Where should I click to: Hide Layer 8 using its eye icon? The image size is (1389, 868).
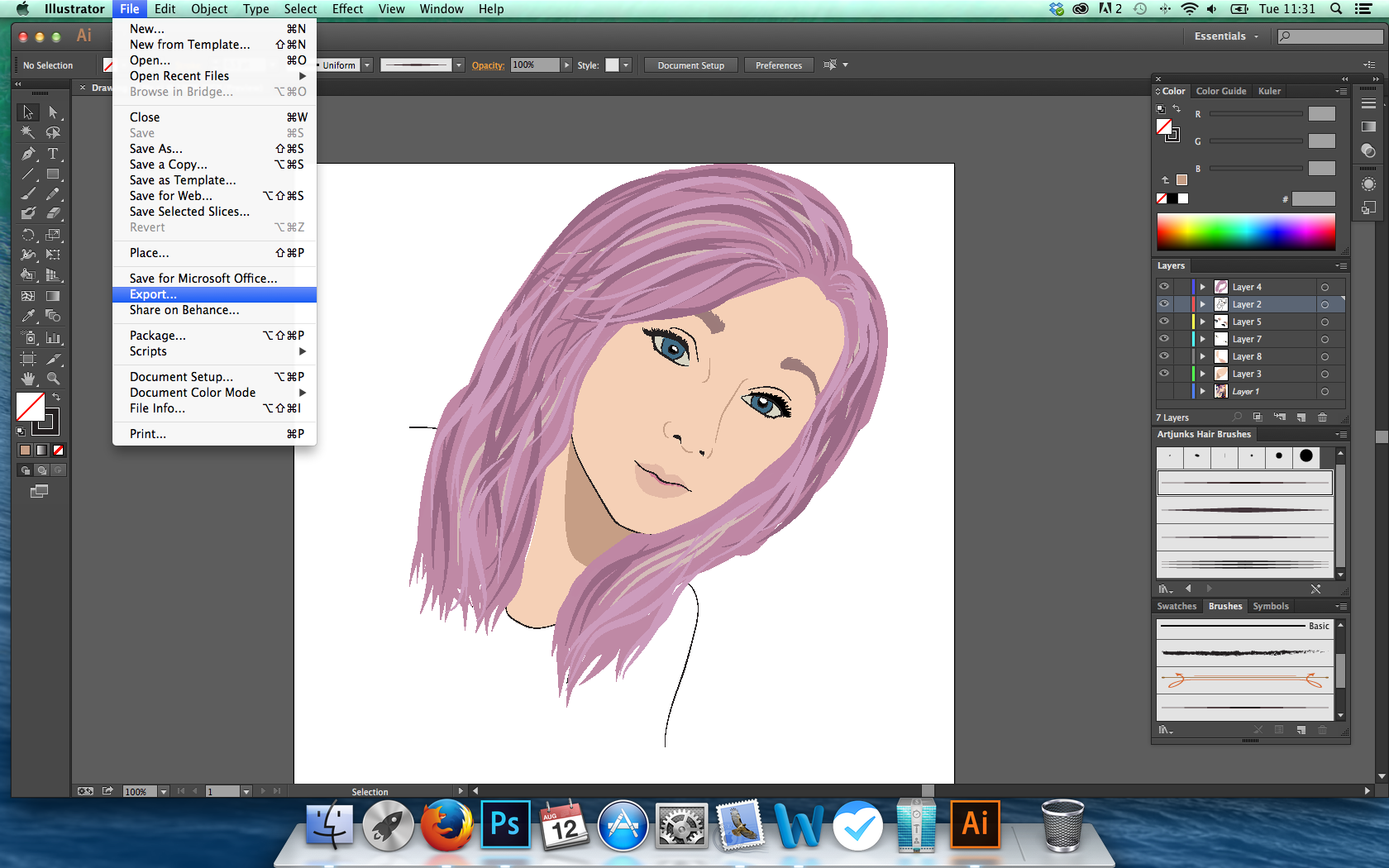click(1164, 355)
